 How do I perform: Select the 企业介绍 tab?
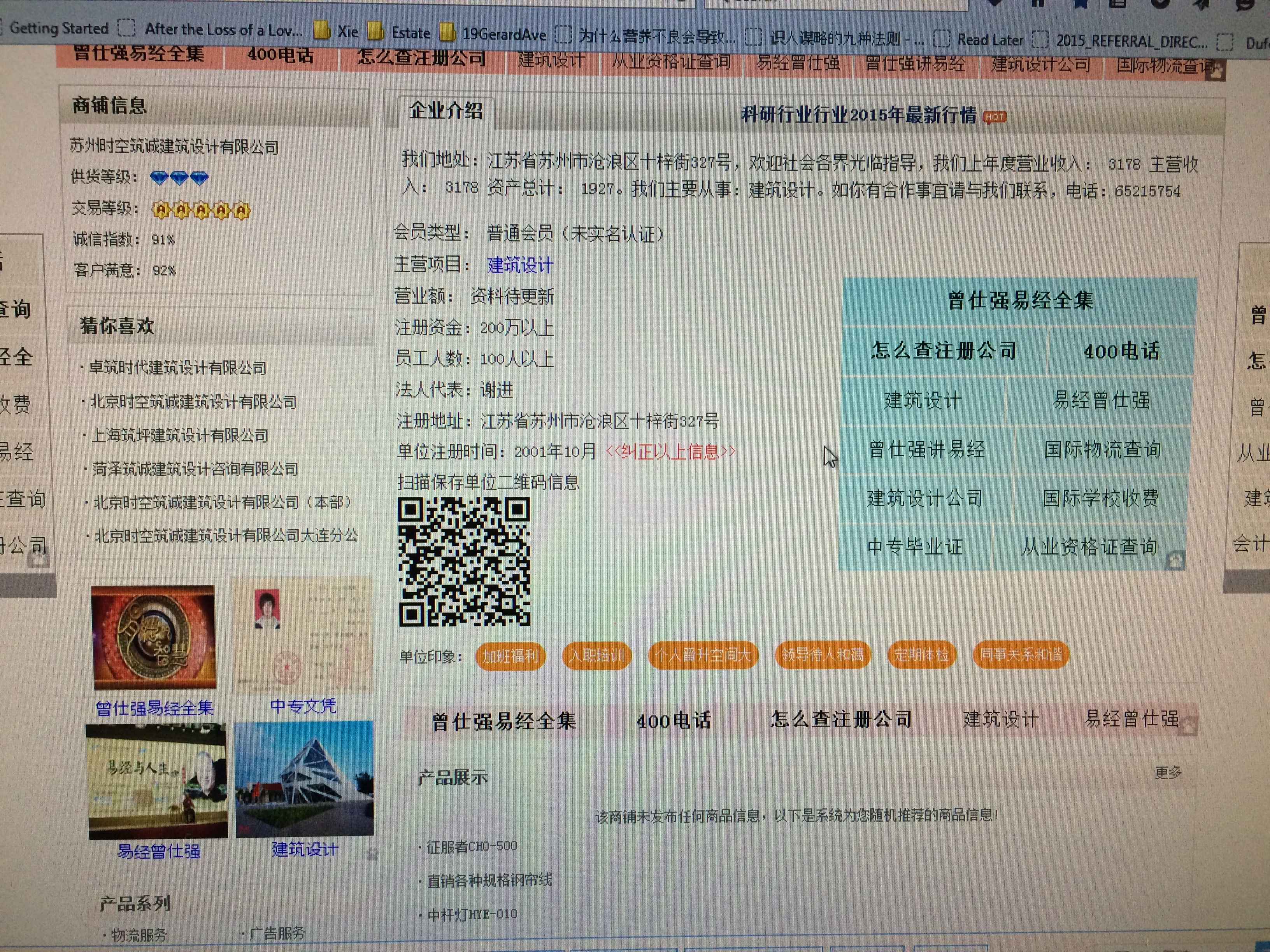[x=446, y=110]
